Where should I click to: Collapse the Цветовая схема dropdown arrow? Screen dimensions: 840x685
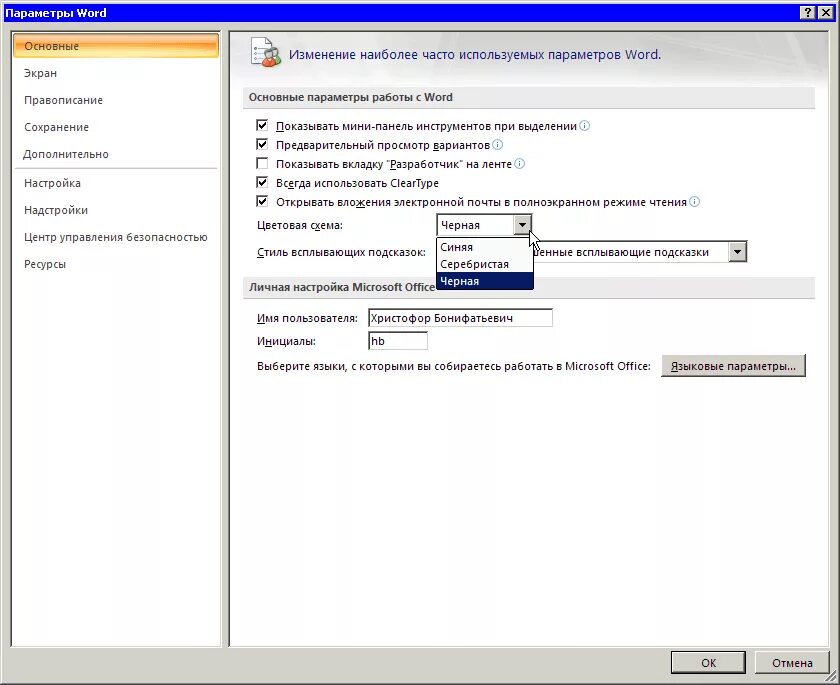click(x=522, y=225)
